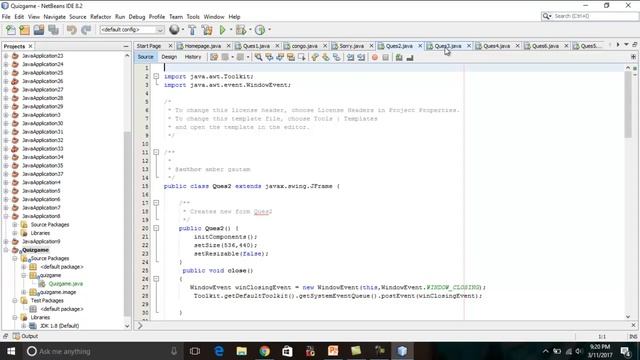Viewport: 640px width, 360px height.
Task: Click the Source view button
Action: coord(145,57)
